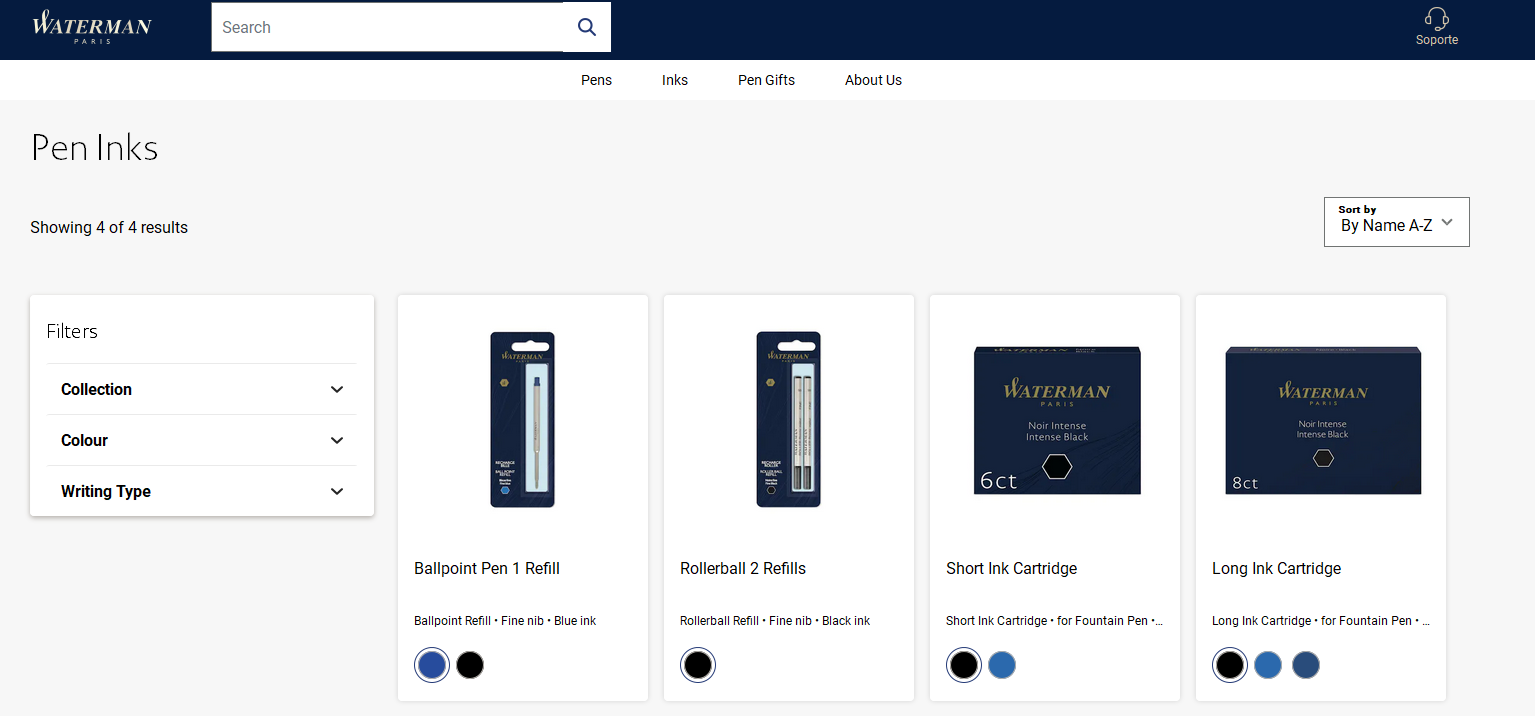
Task: Click the Rollerball 2 Refills title link
Action: 743,568
